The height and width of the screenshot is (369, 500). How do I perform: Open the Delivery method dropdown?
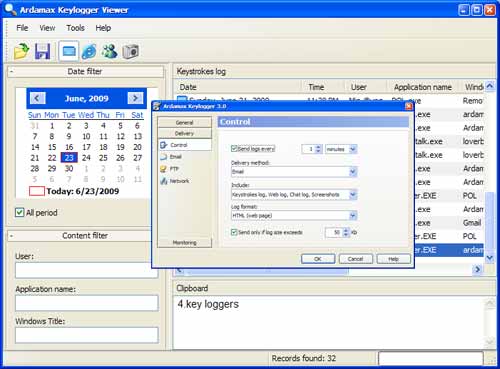point(353,172)
